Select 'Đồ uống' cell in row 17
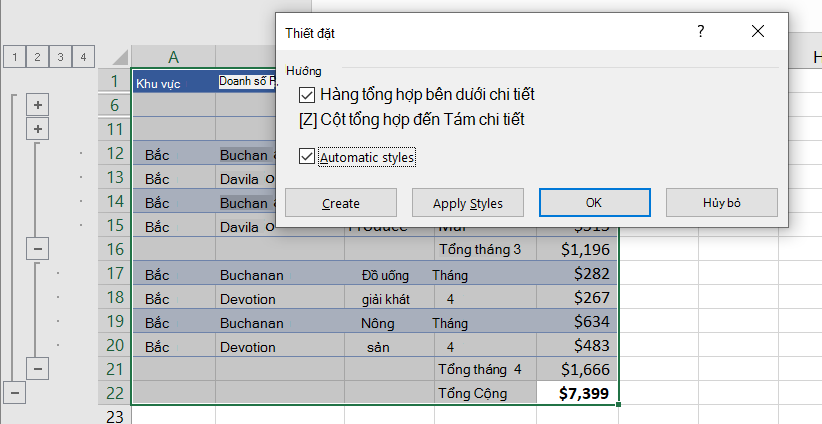Image resolution: width=822 pixels, height=424 pixels. click(390, 273)
